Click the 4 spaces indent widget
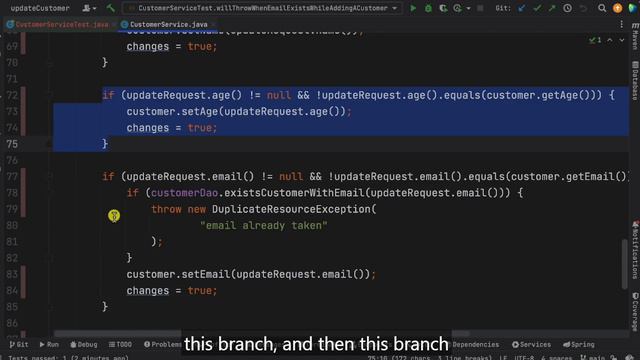Image resolution: width=640 pixels, height=360 pixels. click(557, 358)
